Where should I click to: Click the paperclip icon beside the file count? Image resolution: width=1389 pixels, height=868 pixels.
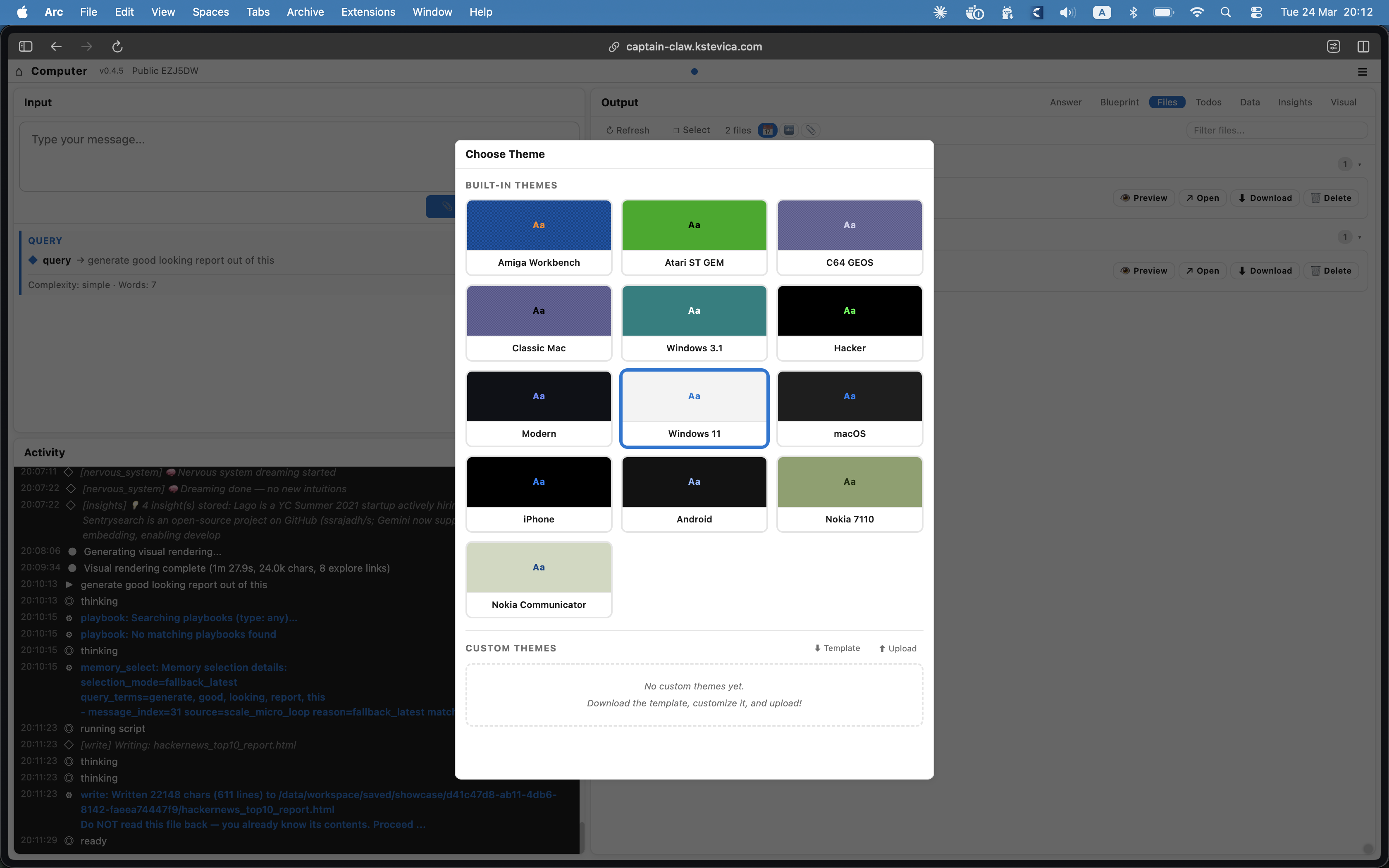point(810,130)
